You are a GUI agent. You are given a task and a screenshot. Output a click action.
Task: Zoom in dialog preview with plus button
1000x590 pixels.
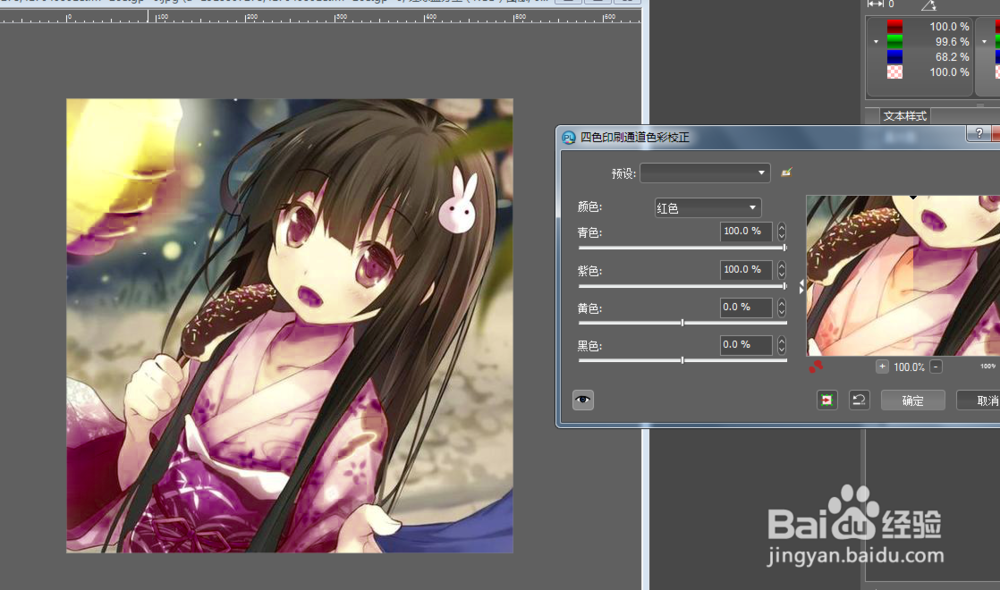[882, 367]
